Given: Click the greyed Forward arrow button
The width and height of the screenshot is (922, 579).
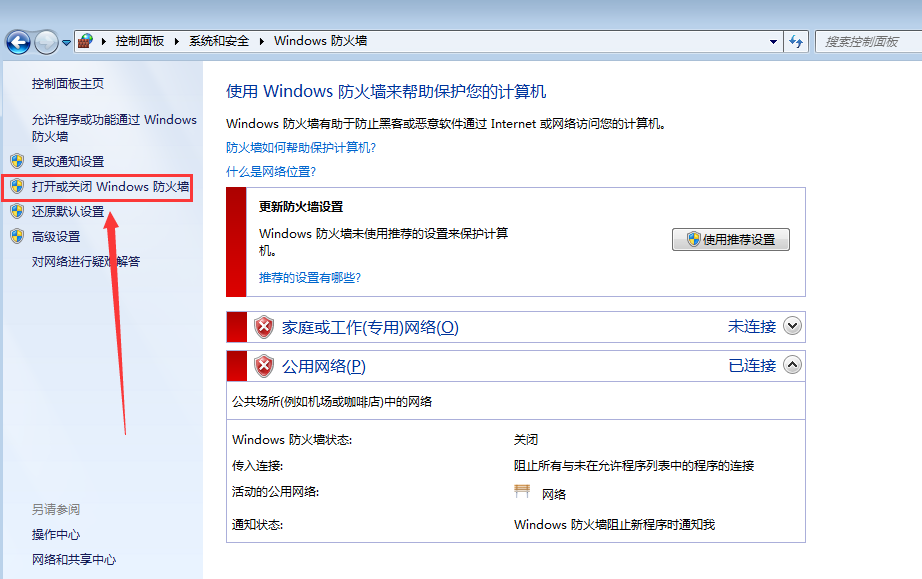Looking at the screenshot, I should pos(46,42).
